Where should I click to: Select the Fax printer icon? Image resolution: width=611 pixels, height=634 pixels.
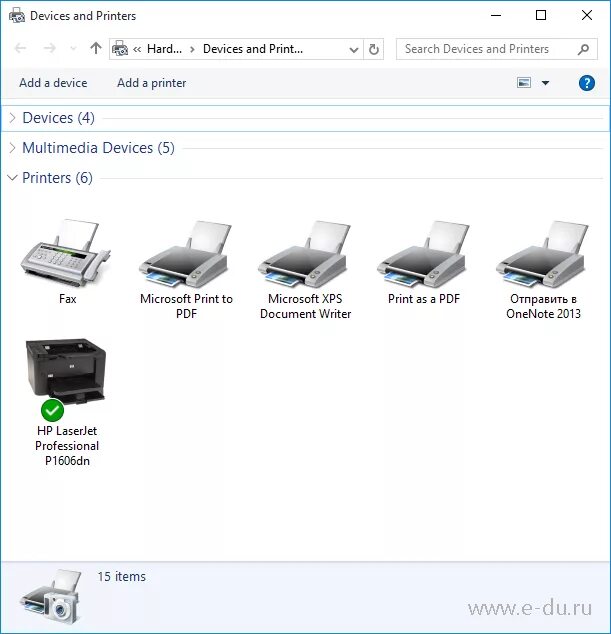click(66, 252)
